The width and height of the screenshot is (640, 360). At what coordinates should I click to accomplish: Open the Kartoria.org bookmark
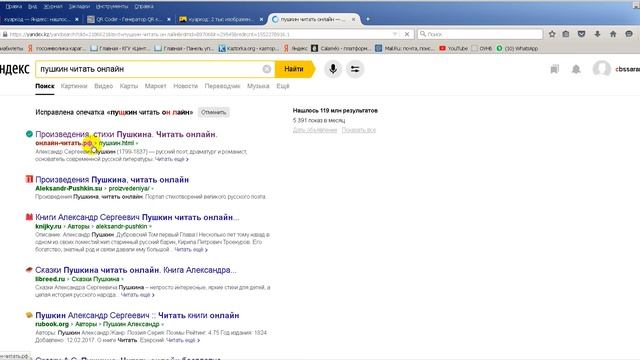click(x=248, y=49)
